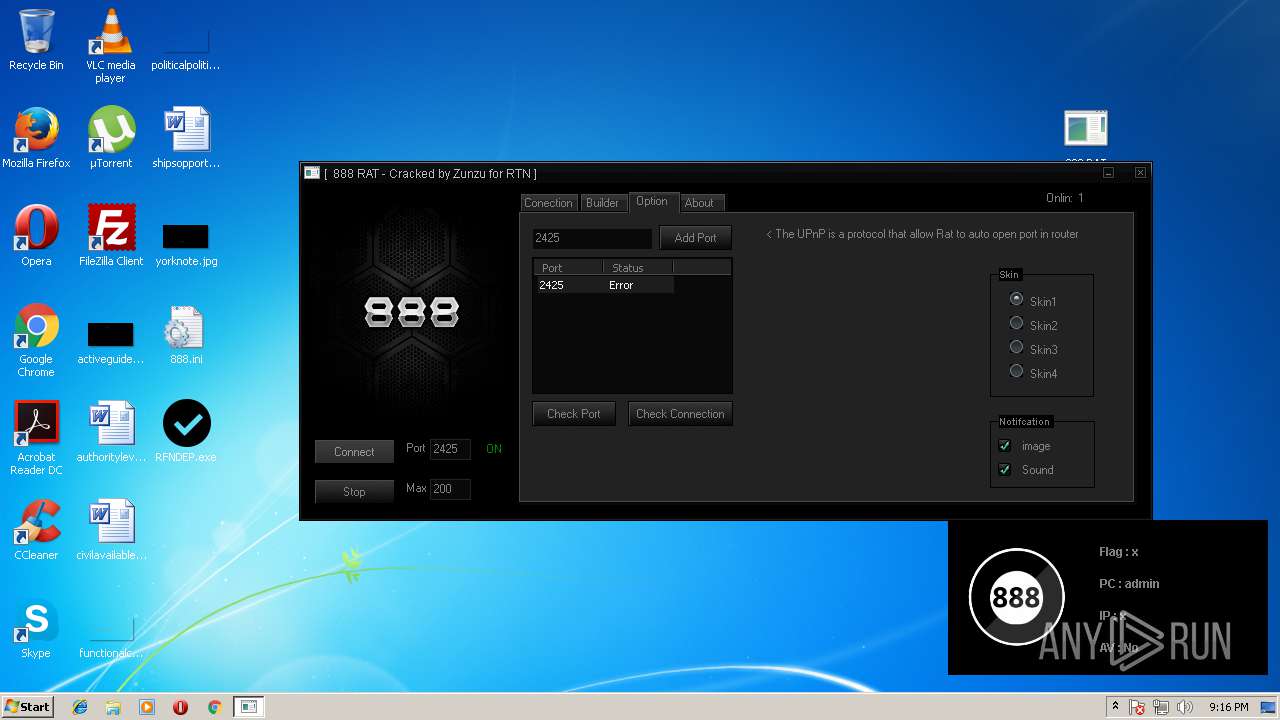This screenshot has width=1280, height=720.
Task: Click the port entry field above the table
Action: point(592,238)
